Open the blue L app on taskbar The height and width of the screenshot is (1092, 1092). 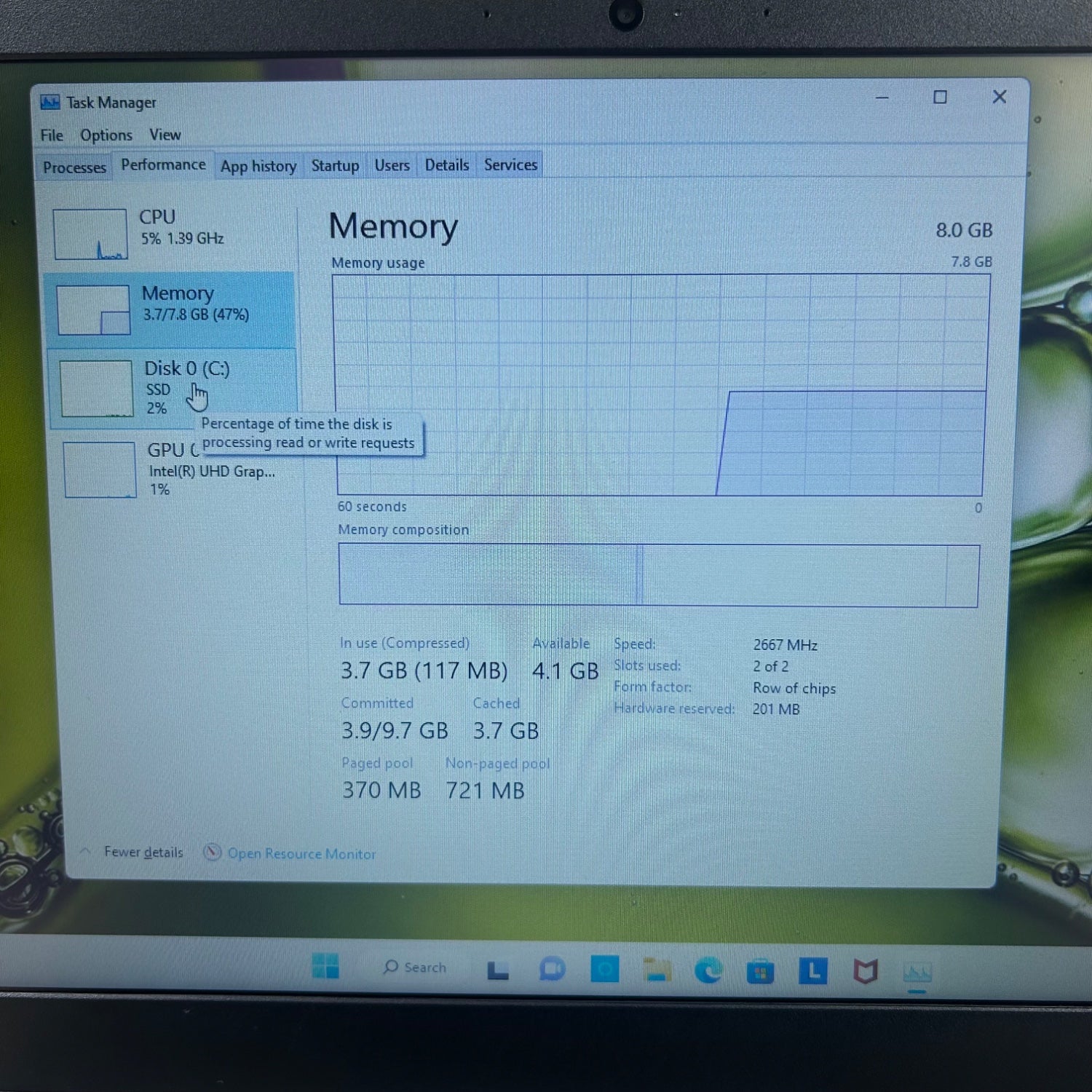pos(812,970)
